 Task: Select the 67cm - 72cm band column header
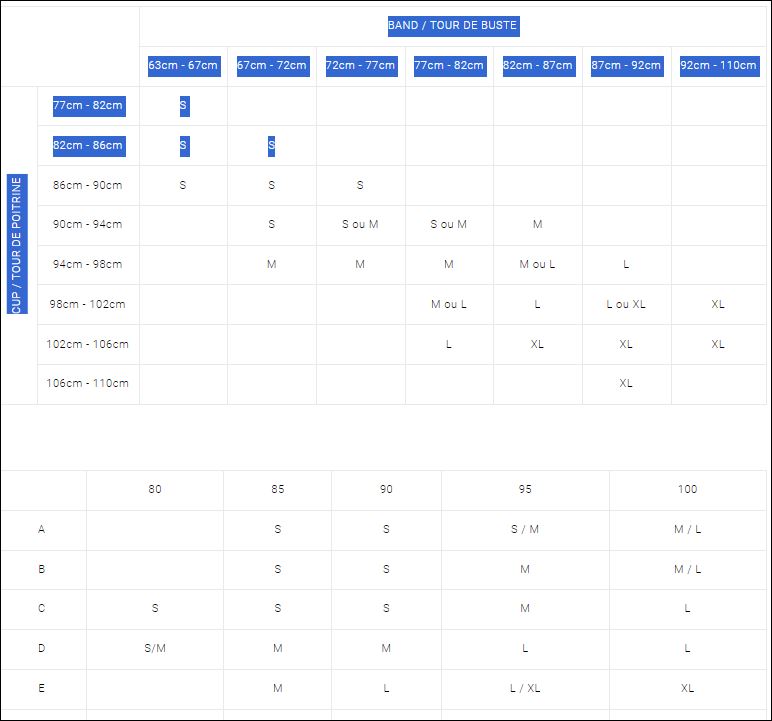coord(272,66)
